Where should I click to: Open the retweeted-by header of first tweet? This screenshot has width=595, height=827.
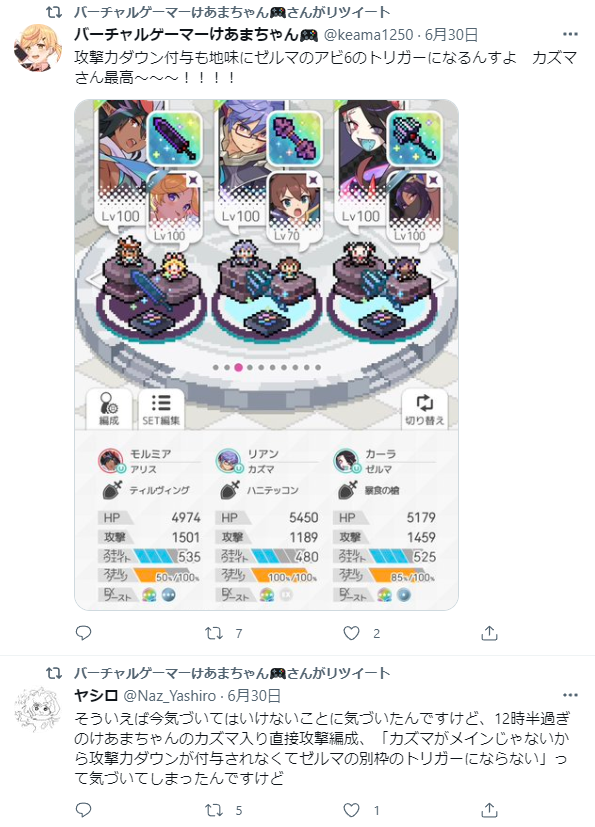(232, 12)
